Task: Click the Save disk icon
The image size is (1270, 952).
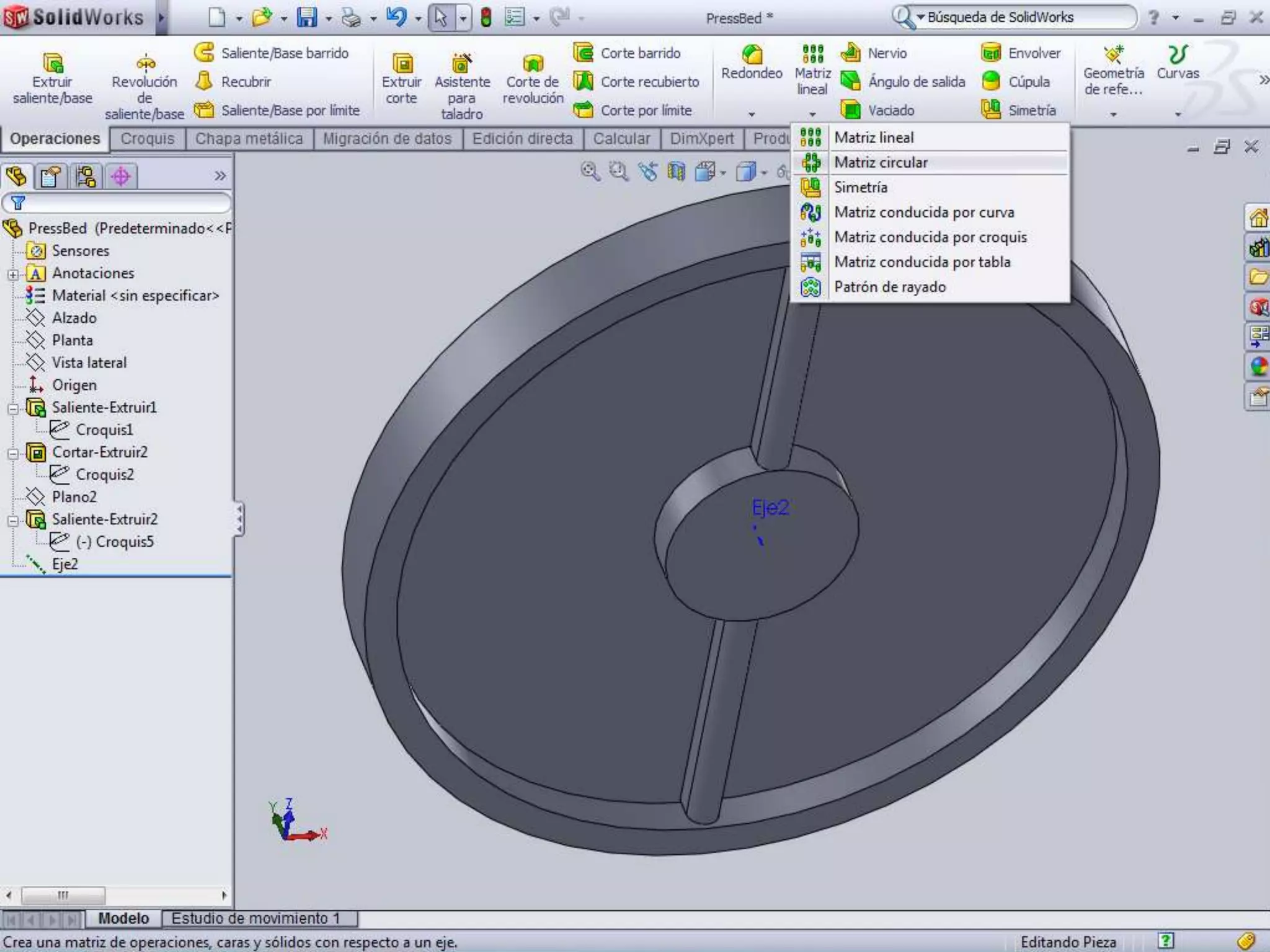Action: pyautogui.click(x=307, y=17)
